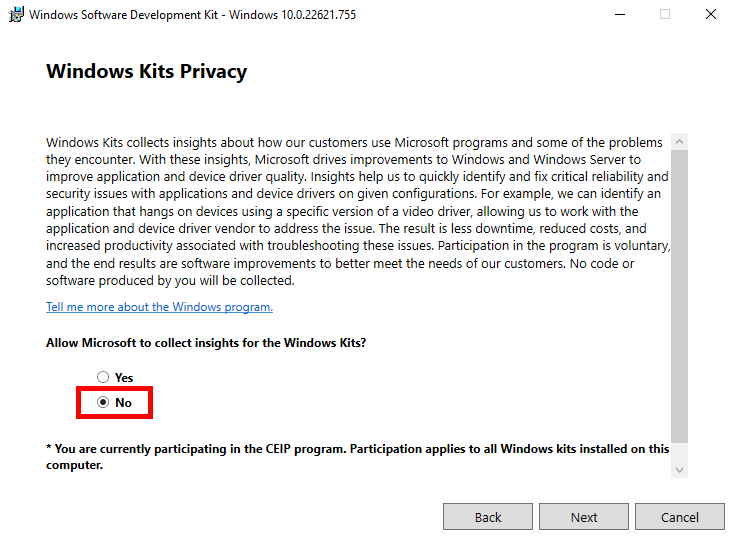Image resolution: width=734 pixels, height=541 pixels.
Task: Go to the previous step with Back
Action: 488,517
